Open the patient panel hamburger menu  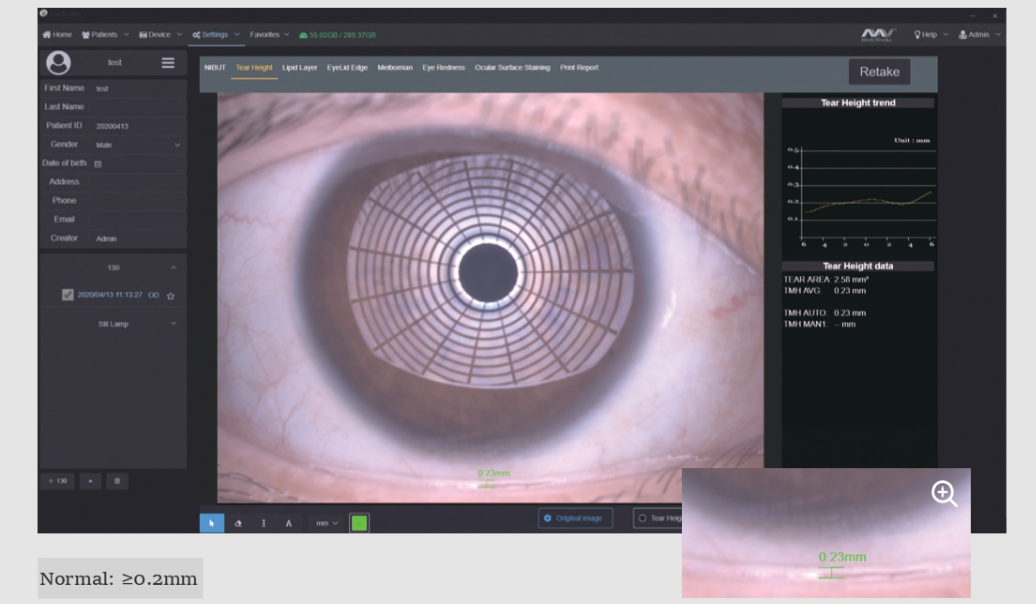click(168, 63)
